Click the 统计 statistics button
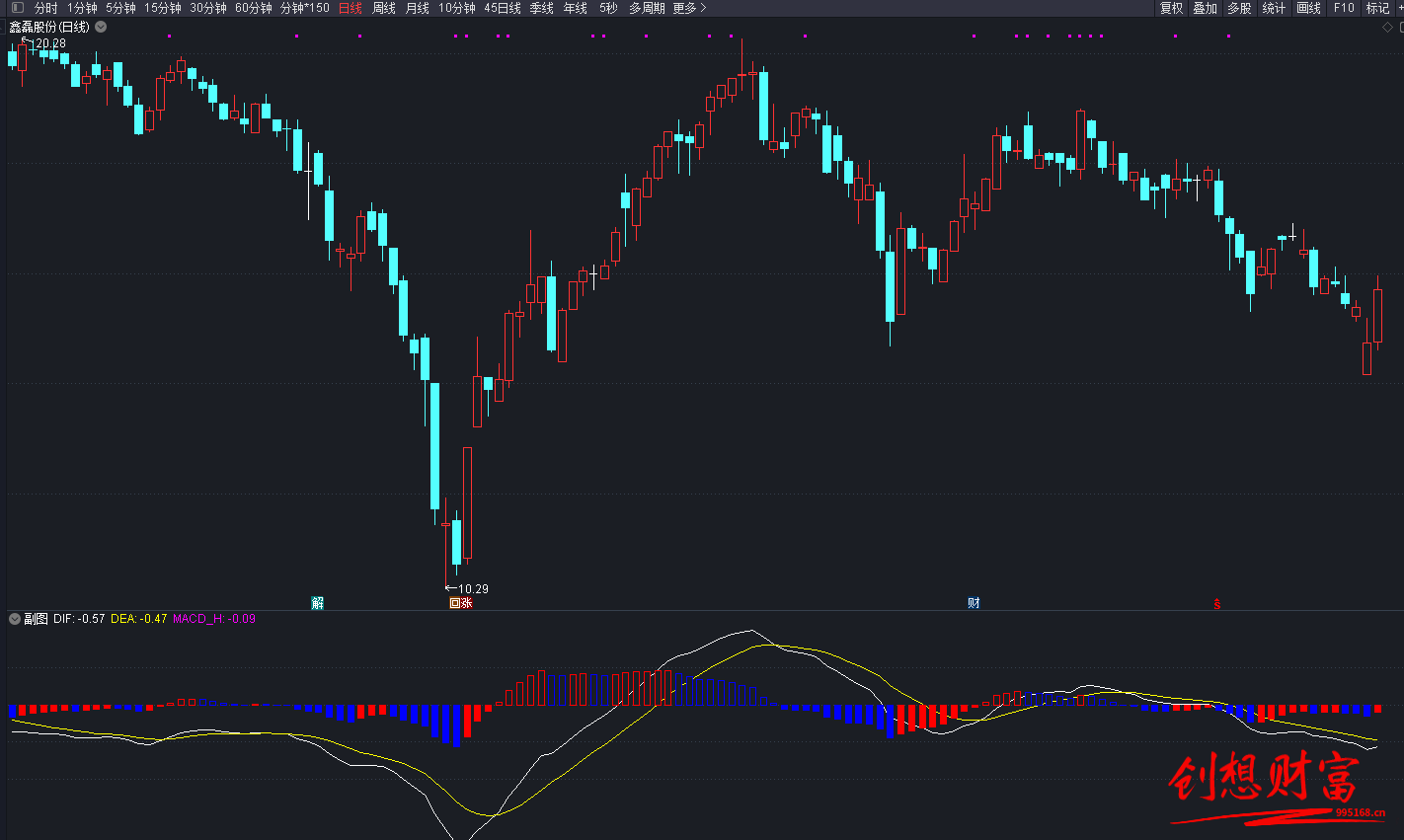Viewport: 1404px width, 840px height. pos(1275,8)
